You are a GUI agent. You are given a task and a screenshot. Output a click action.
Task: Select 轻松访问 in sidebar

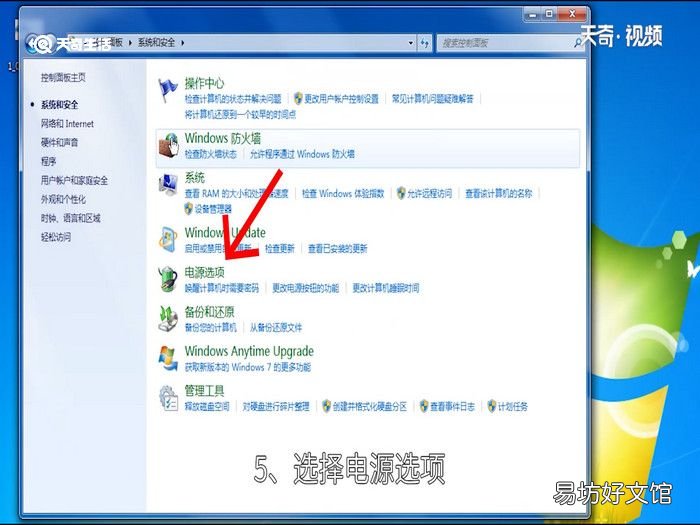(x=56, y=237)
